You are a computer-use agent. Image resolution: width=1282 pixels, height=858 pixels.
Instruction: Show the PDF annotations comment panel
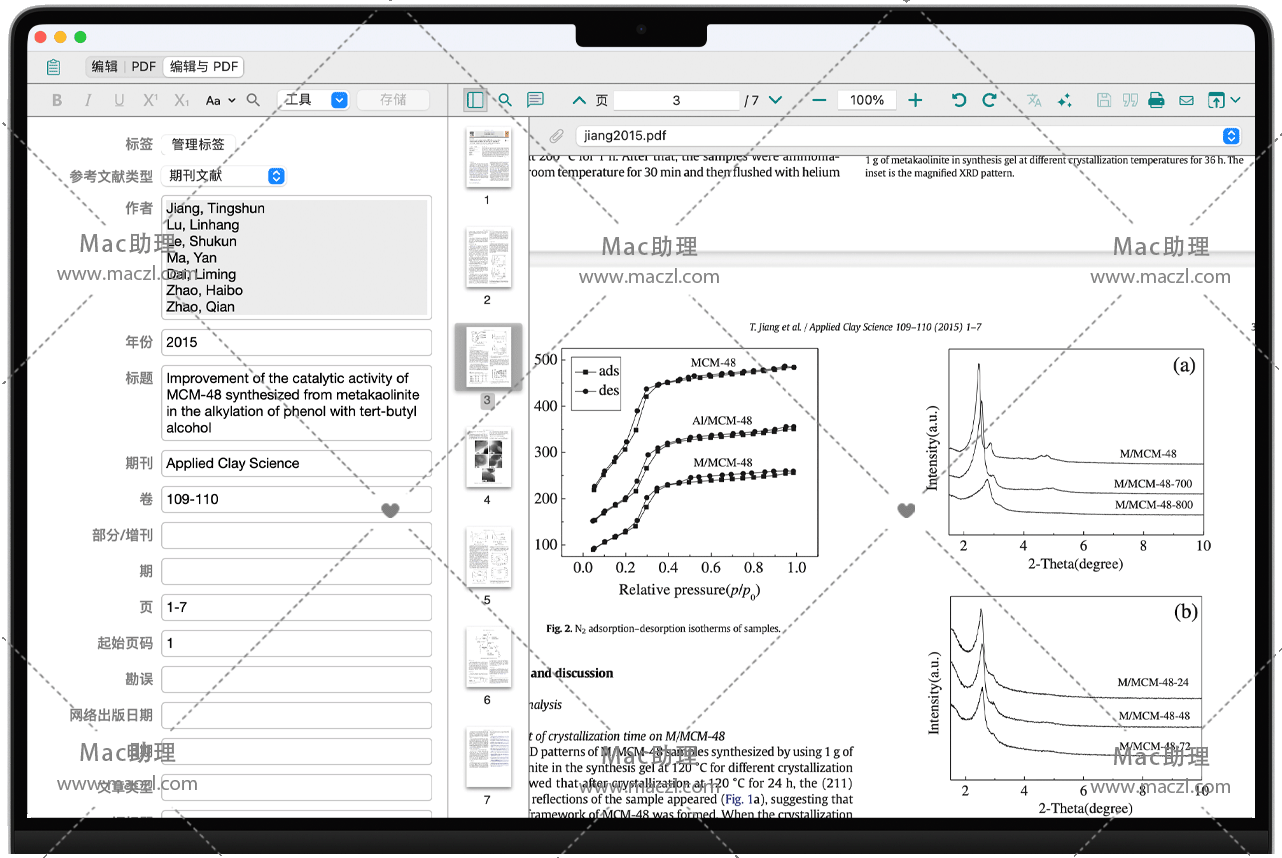tap(535, 100)
